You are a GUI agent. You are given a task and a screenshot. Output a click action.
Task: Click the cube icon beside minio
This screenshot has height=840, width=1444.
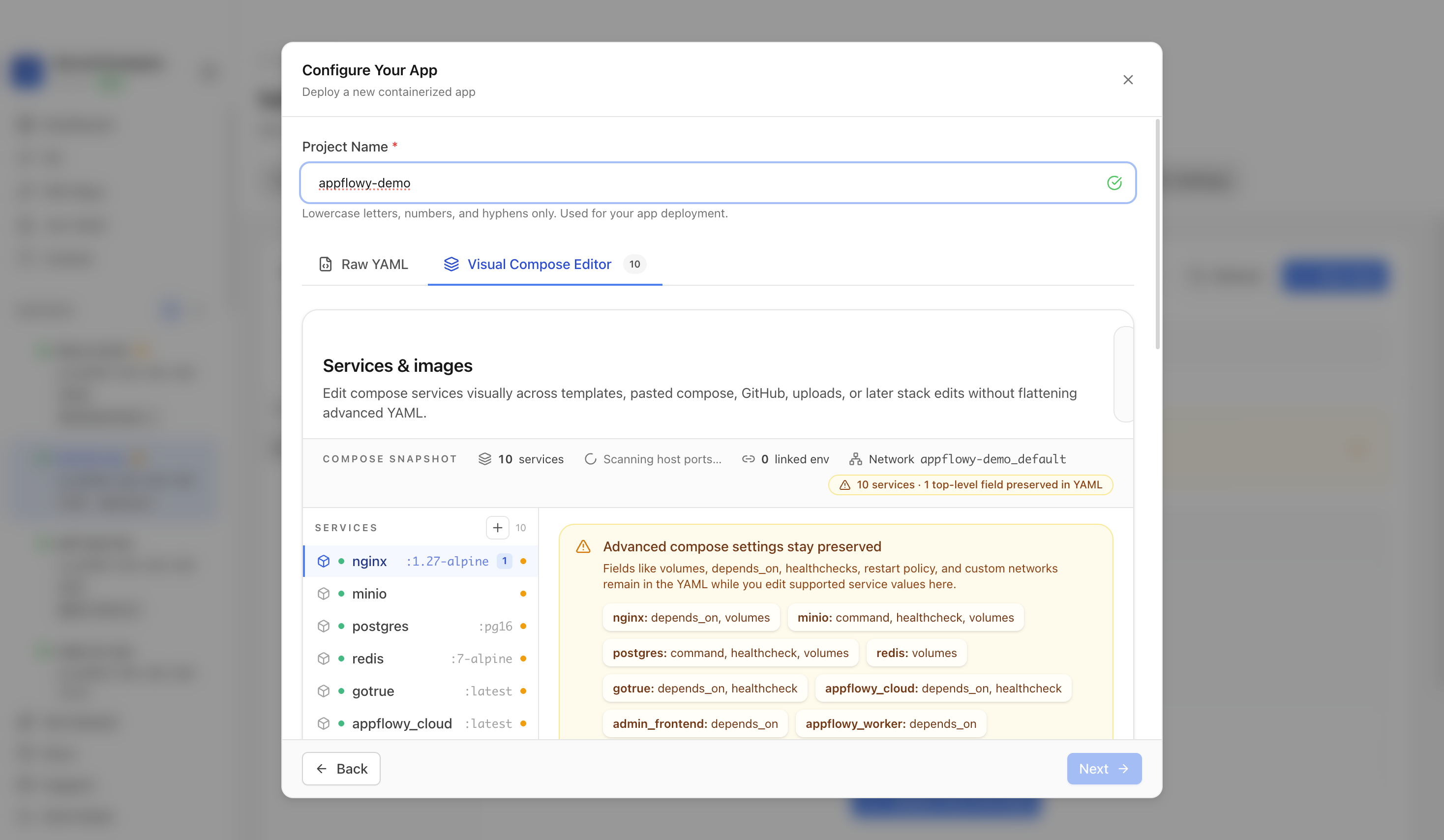324,594
